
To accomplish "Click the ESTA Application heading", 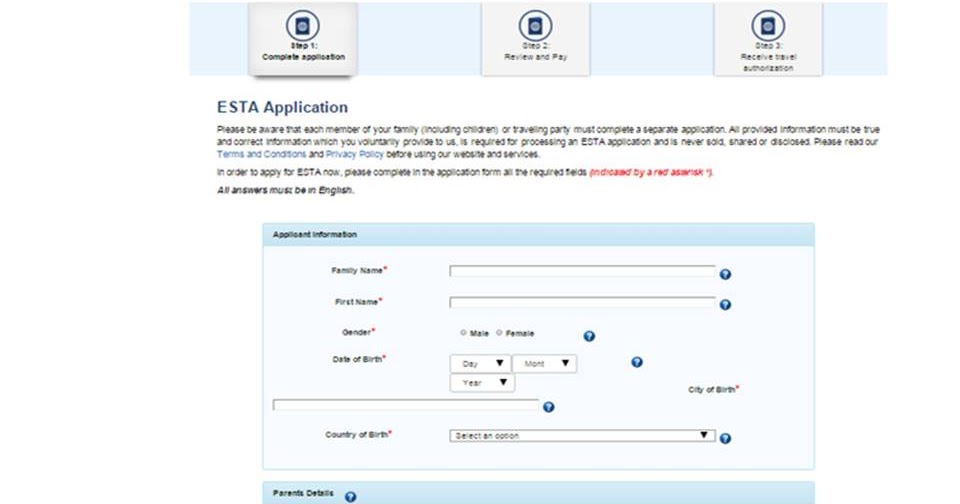I will pos(282,107).
